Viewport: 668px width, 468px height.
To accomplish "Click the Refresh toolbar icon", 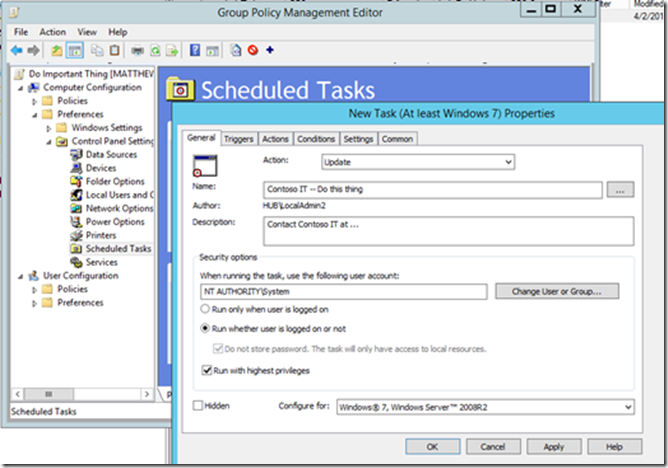I will point(155,51).
